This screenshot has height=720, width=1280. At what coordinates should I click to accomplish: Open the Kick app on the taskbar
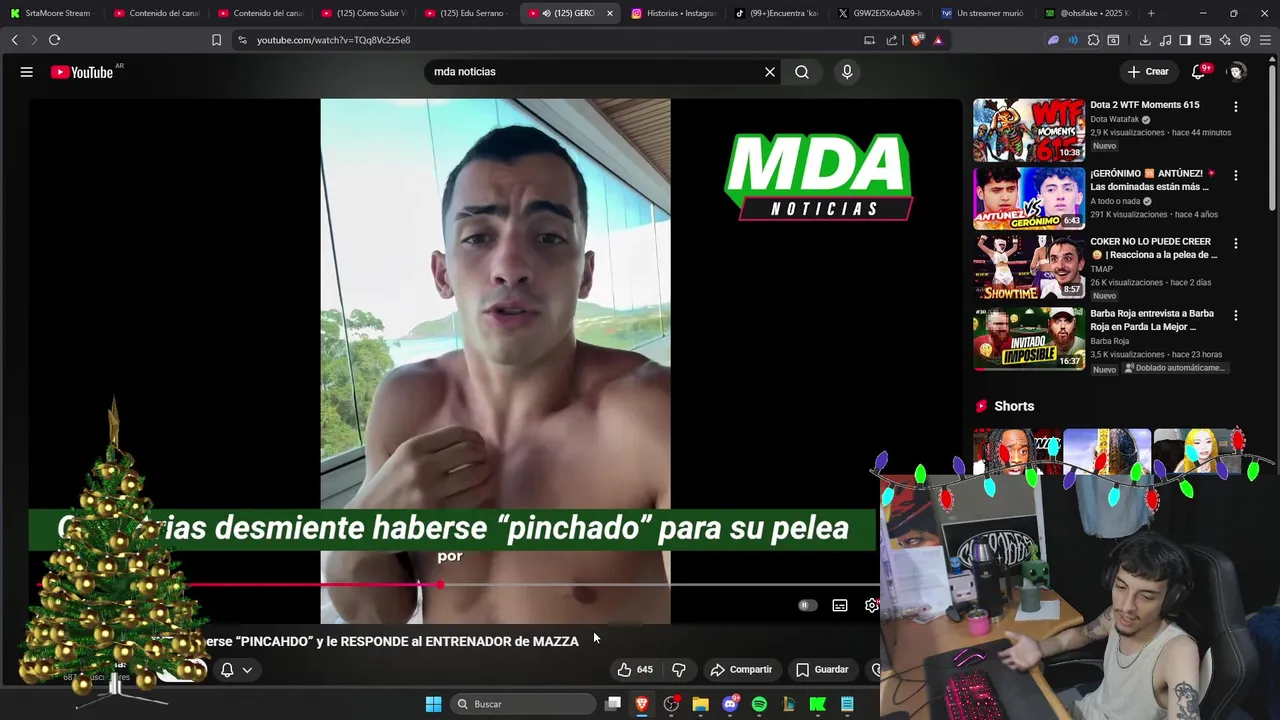tap(818, 704)
